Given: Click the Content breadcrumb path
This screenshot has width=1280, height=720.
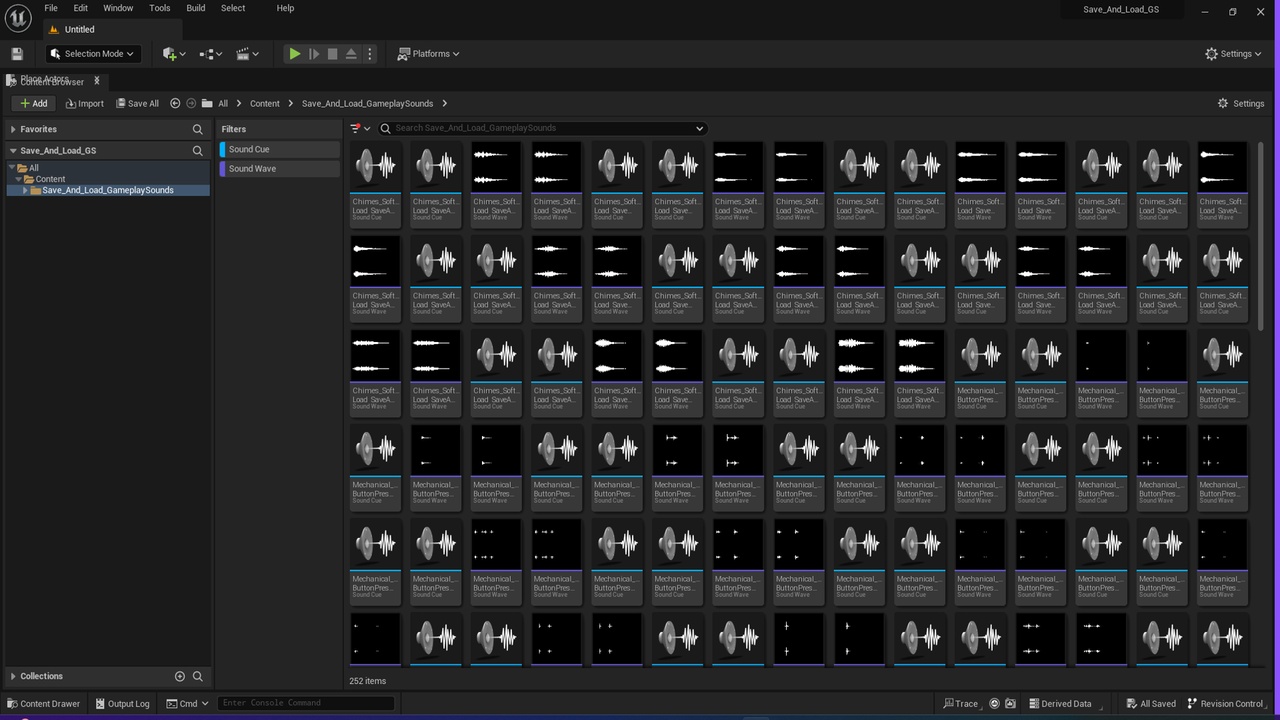Looking at the screenshot, I should [265, 103].
